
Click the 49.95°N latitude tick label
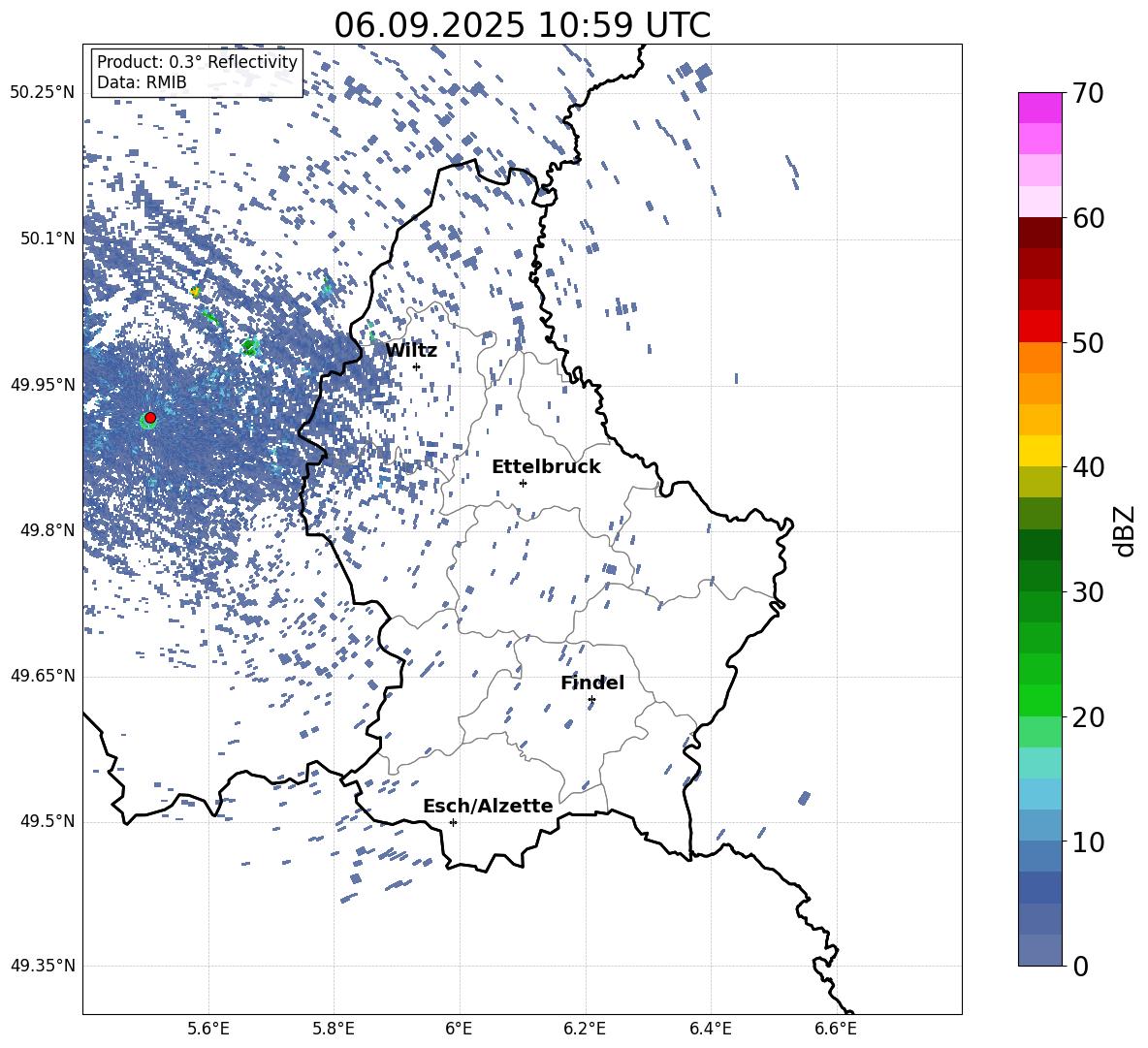43,385
